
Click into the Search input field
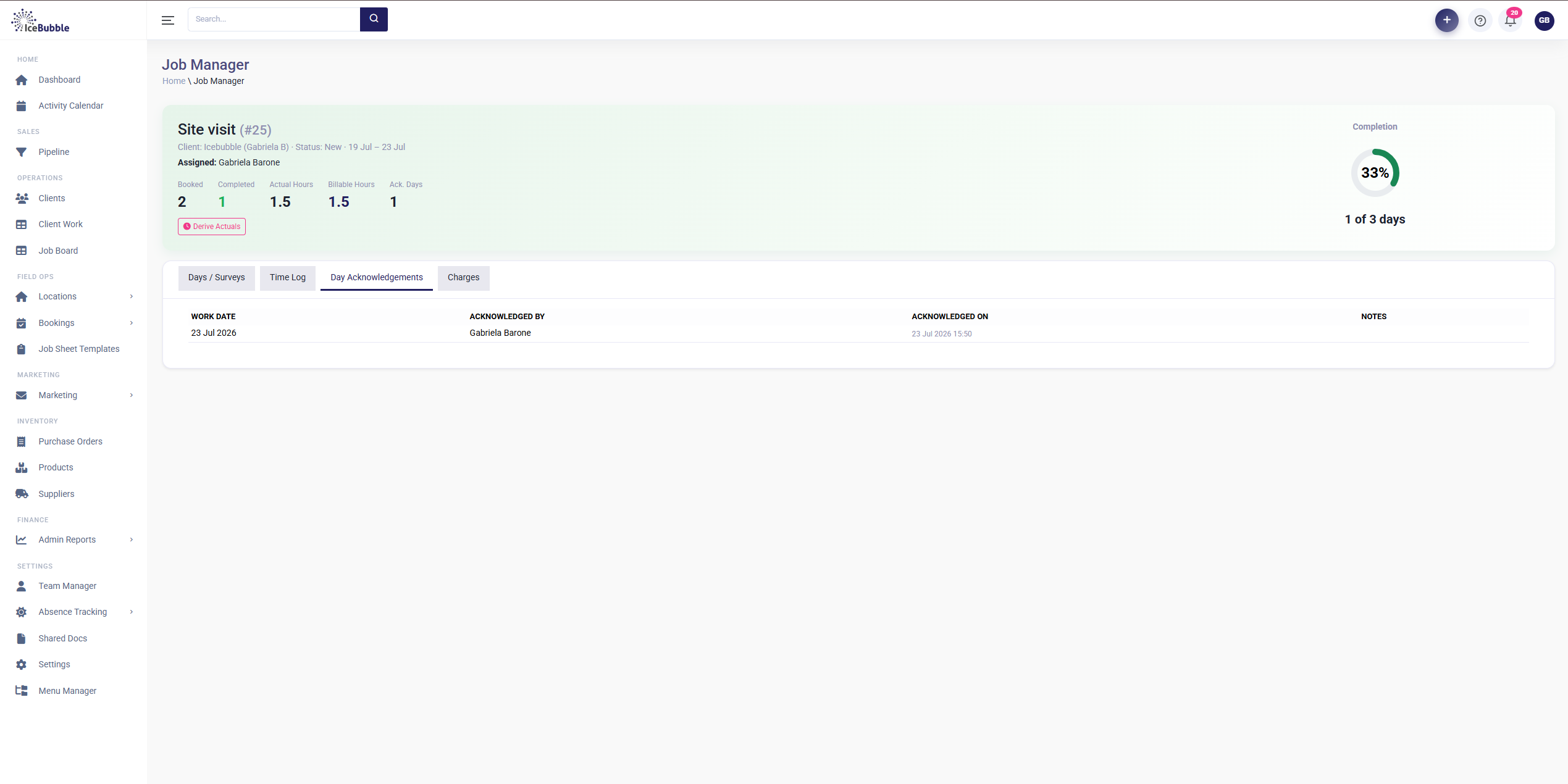tap(274, 19)
